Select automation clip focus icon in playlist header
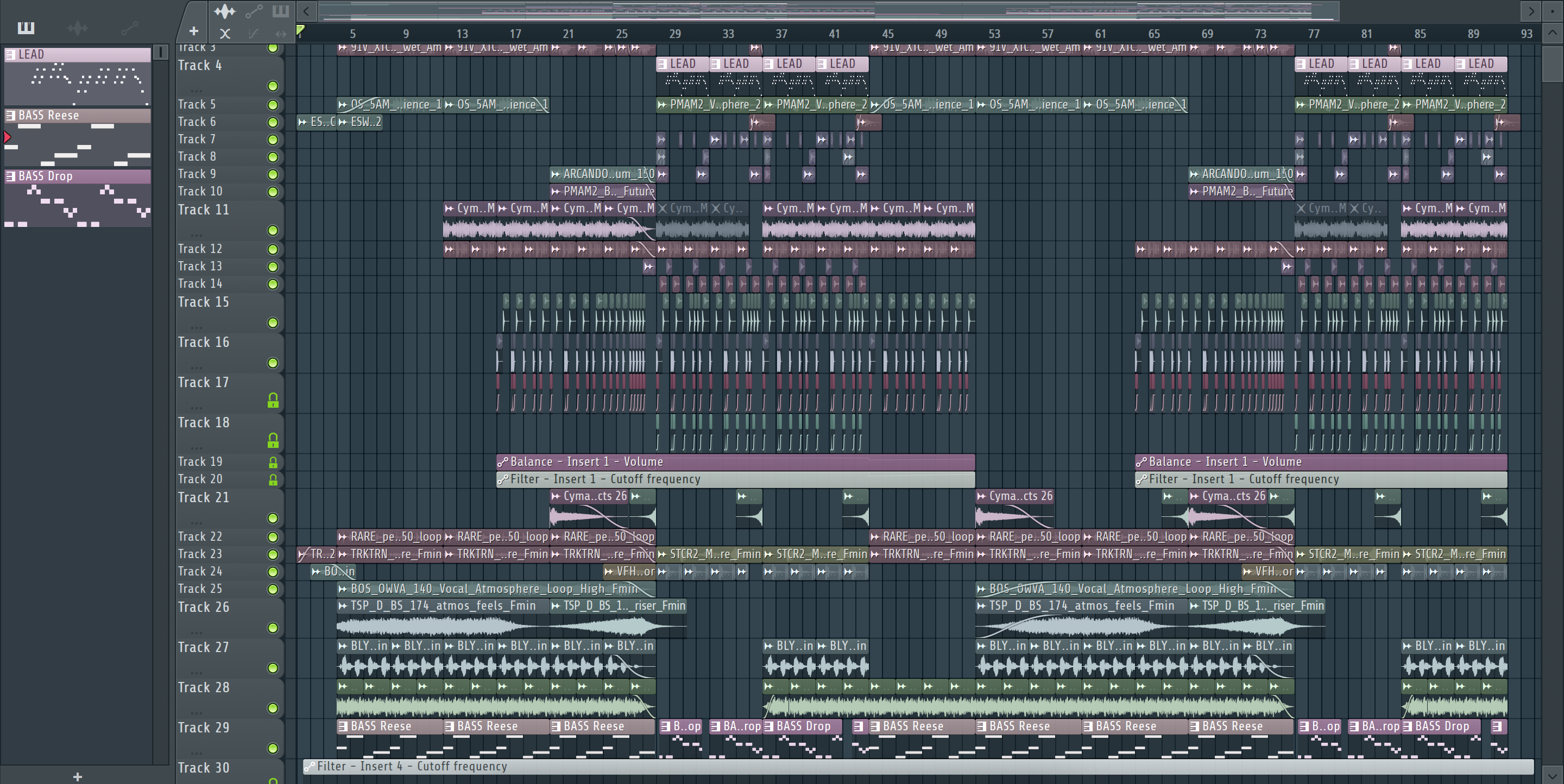Screen dimensions: 1564x784 (x=254, y=11)
